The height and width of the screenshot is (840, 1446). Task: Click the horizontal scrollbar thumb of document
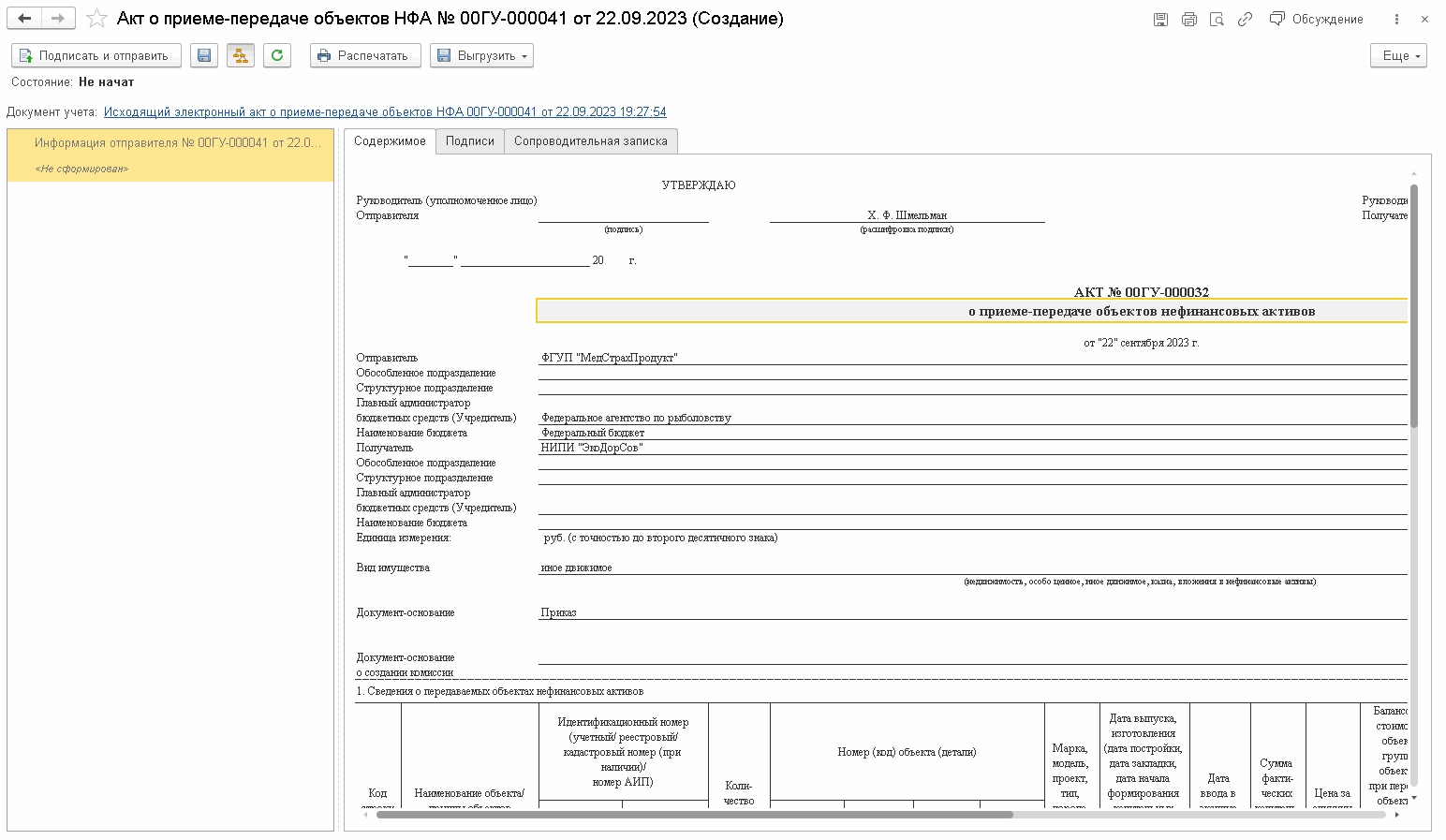click(694, 815)
